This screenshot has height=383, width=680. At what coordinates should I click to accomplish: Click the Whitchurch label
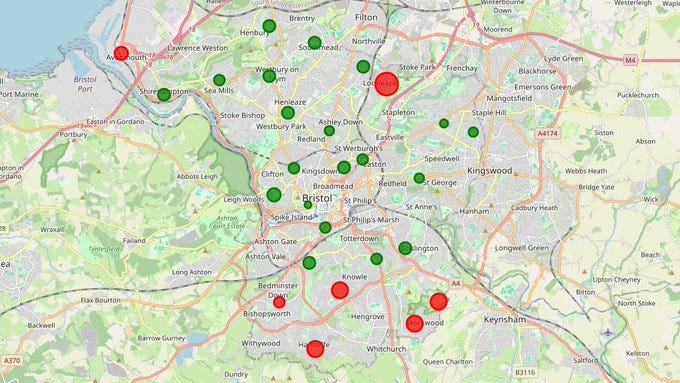(386, 349)
